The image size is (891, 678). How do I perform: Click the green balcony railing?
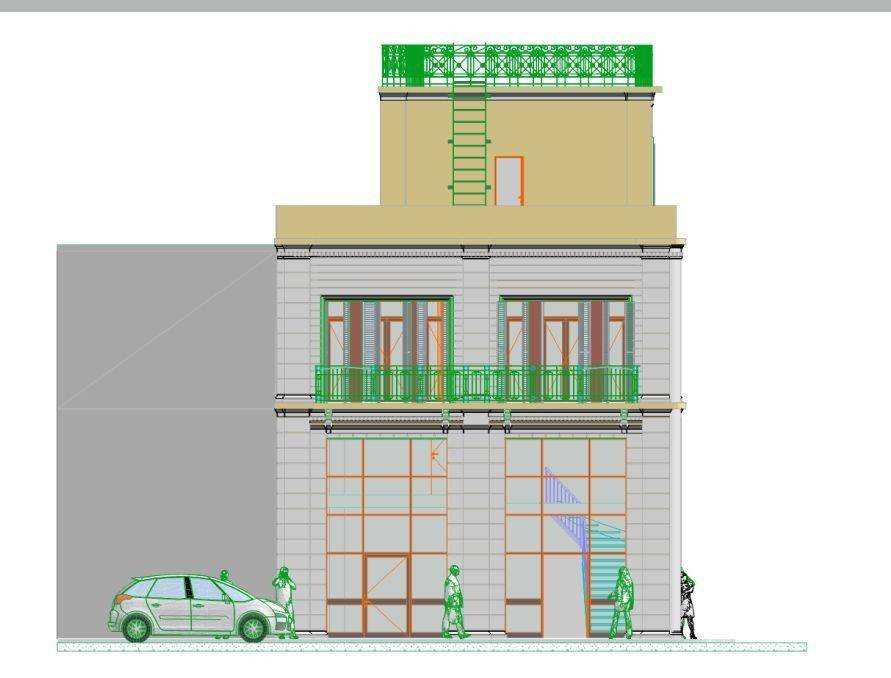click(x=477, y=384)
